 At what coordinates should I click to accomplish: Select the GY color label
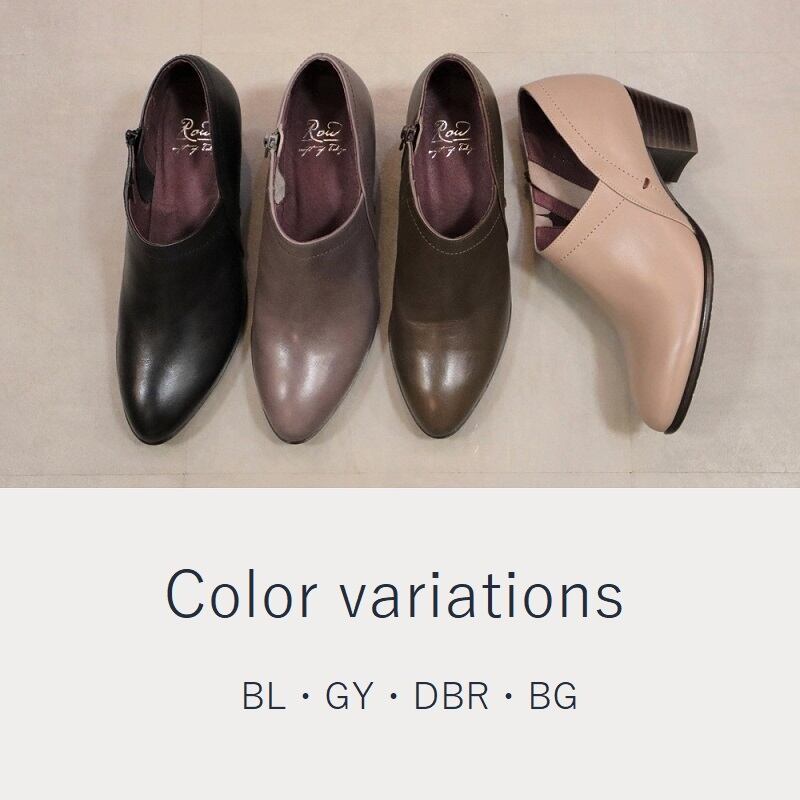[x=349, y=695]
